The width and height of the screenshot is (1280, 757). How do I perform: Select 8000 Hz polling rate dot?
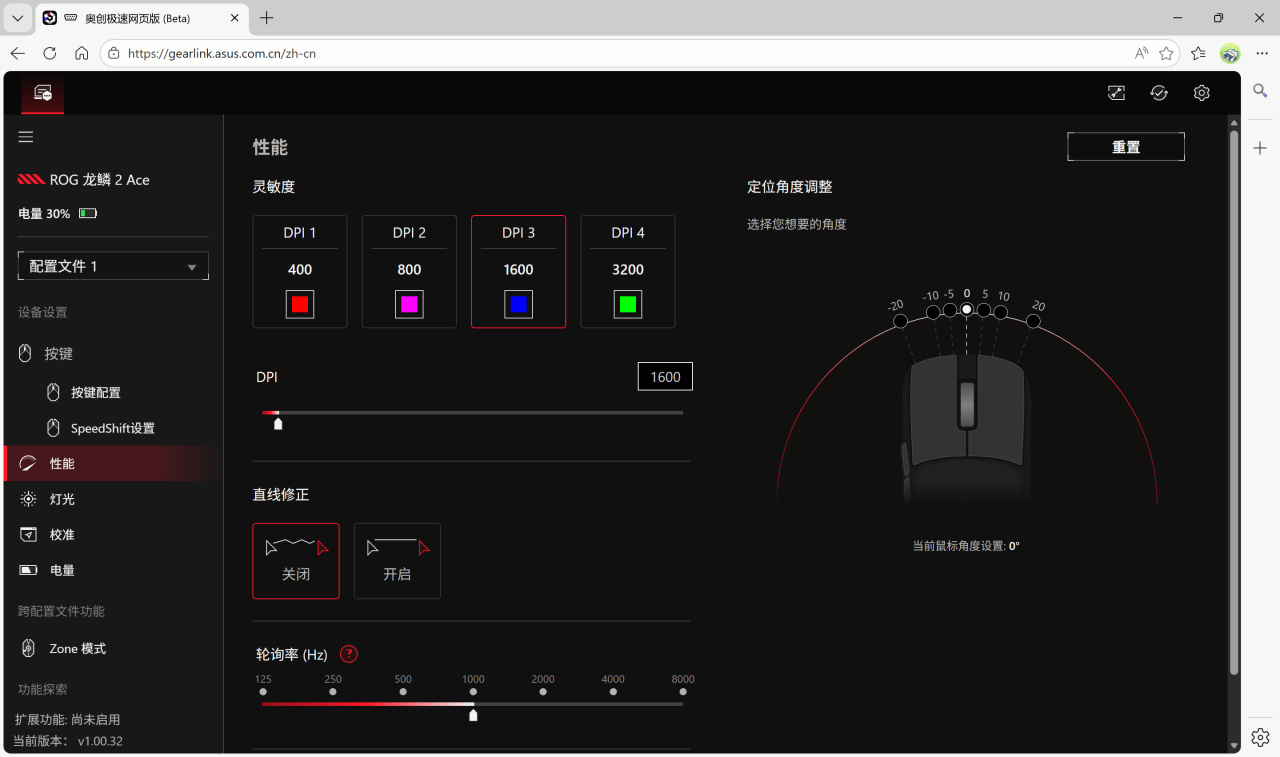683,691
